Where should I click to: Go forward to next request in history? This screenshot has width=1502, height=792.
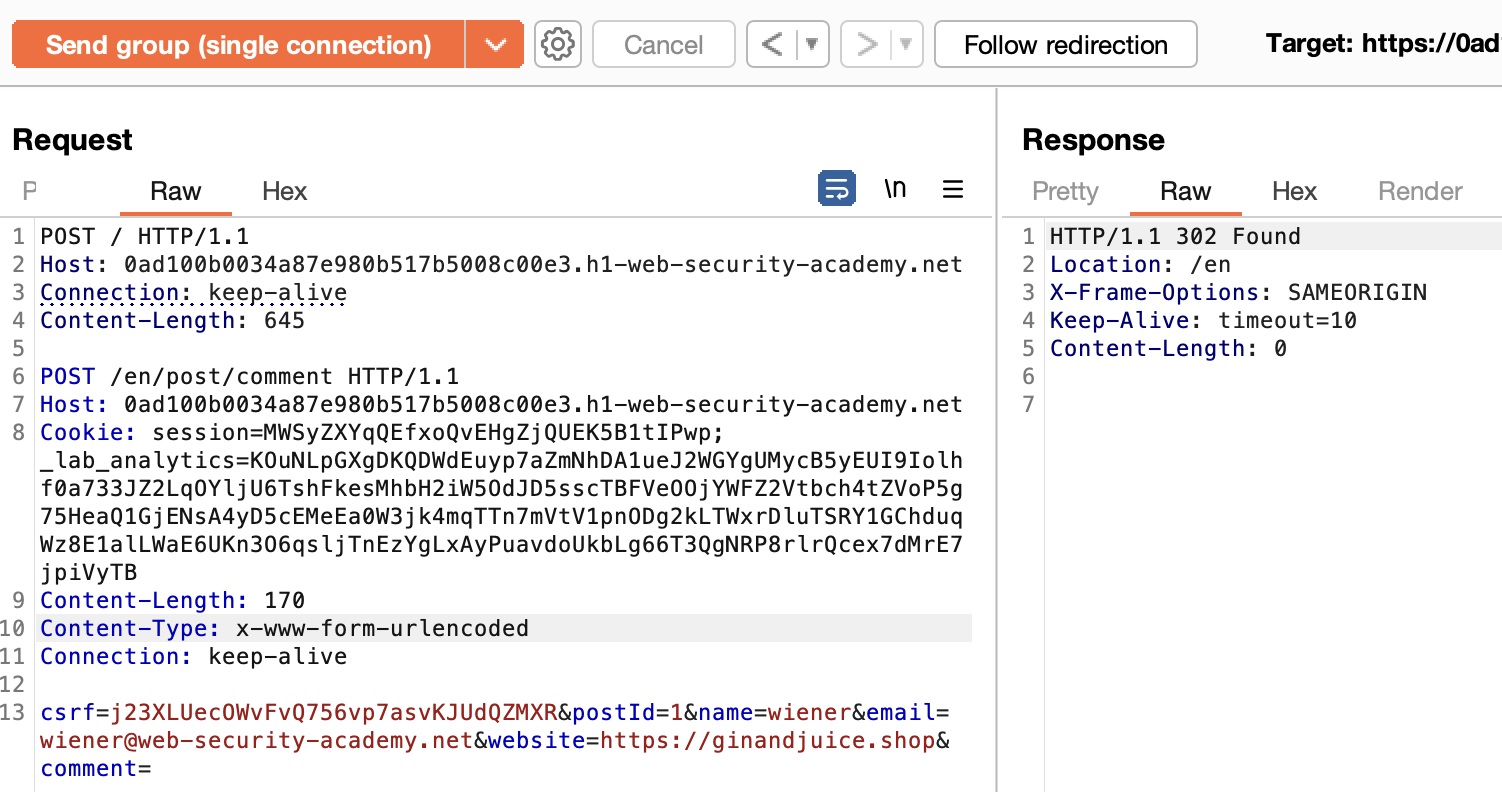coord(866,45)
